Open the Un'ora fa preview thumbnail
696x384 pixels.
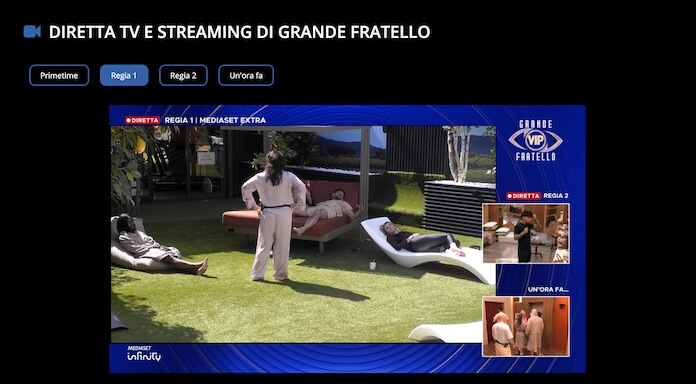click(x=526, y=326)
